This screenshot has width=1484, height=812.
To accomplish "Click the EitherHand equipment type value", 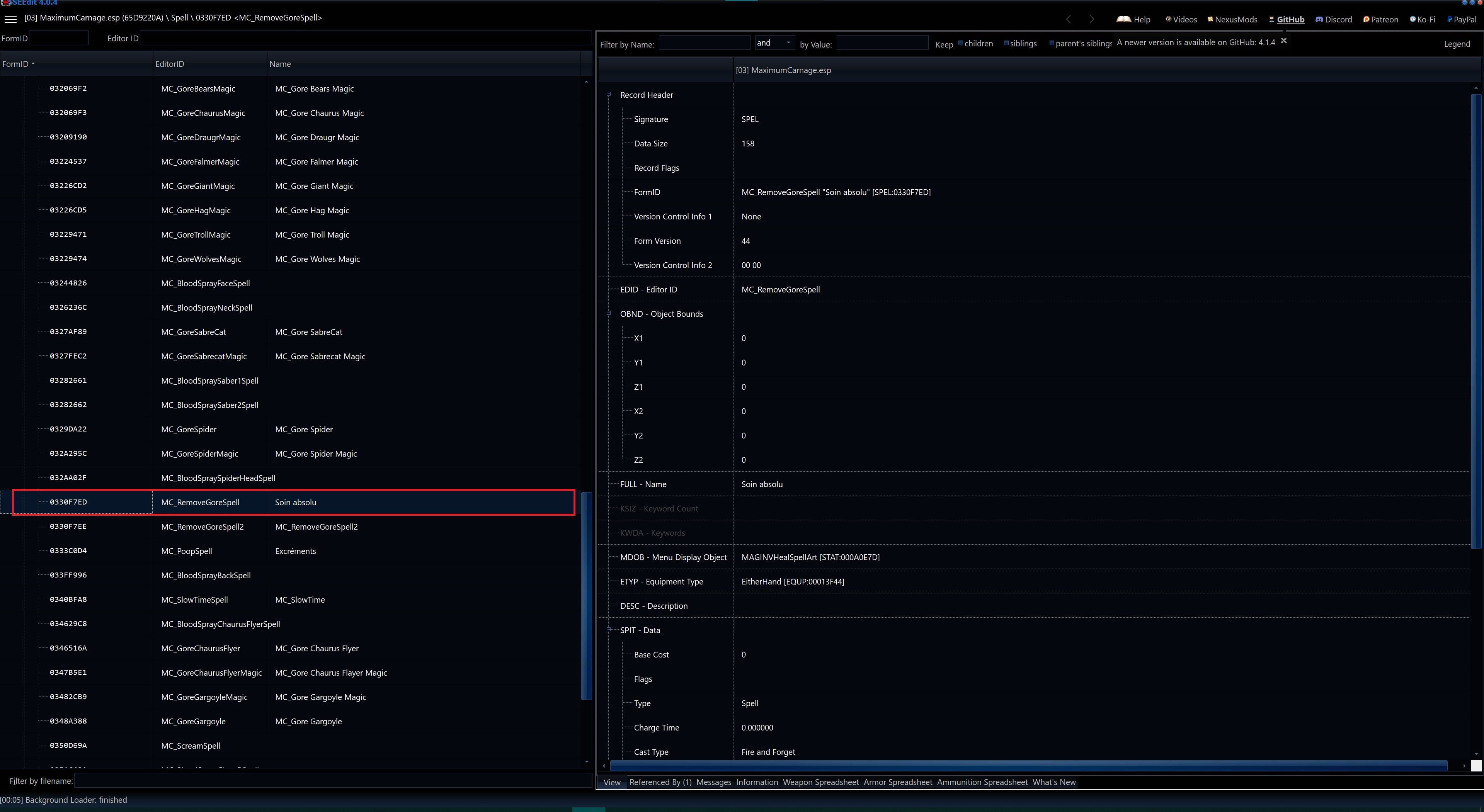I will (x=792, y=582).
